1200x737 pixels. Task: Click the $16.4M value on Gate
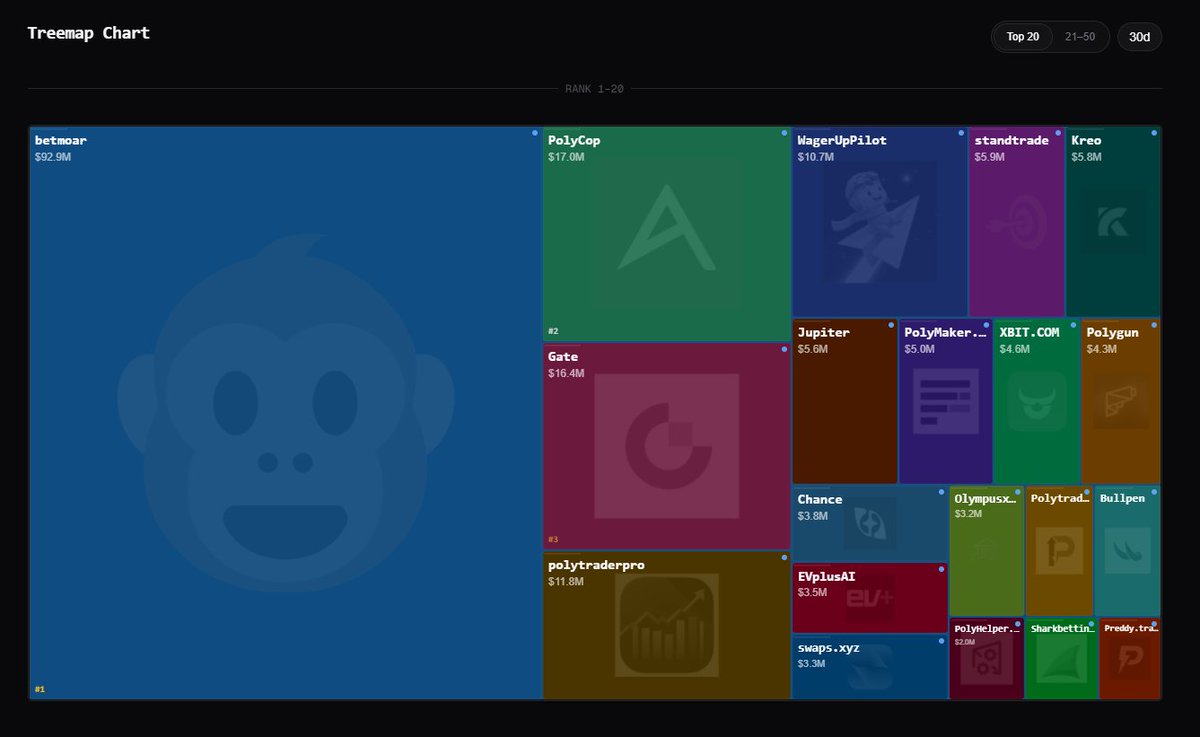coord(566,374)
